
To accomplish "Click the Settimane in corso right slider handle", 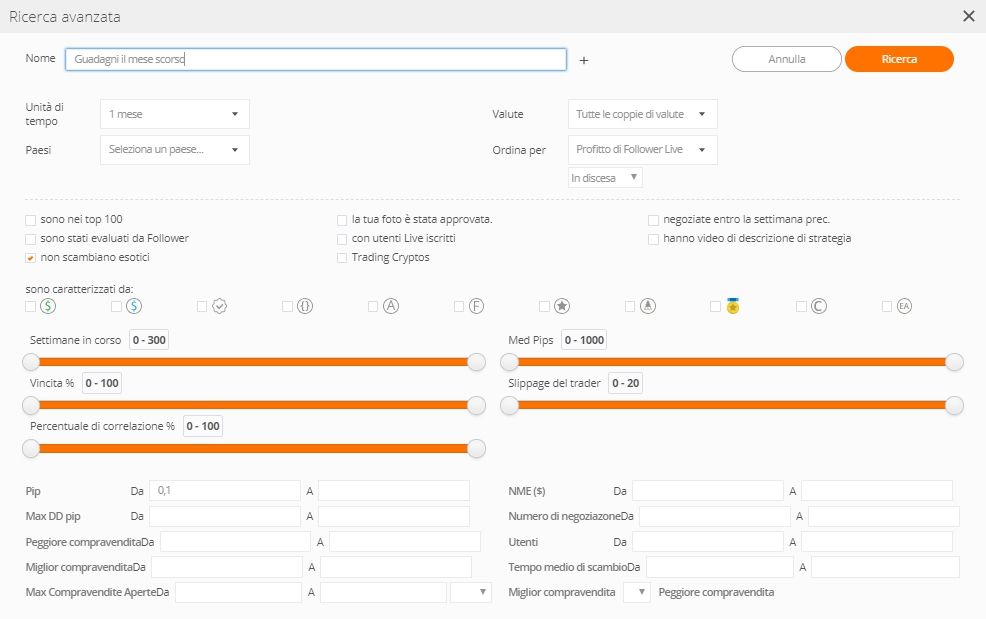I will 477,362.
